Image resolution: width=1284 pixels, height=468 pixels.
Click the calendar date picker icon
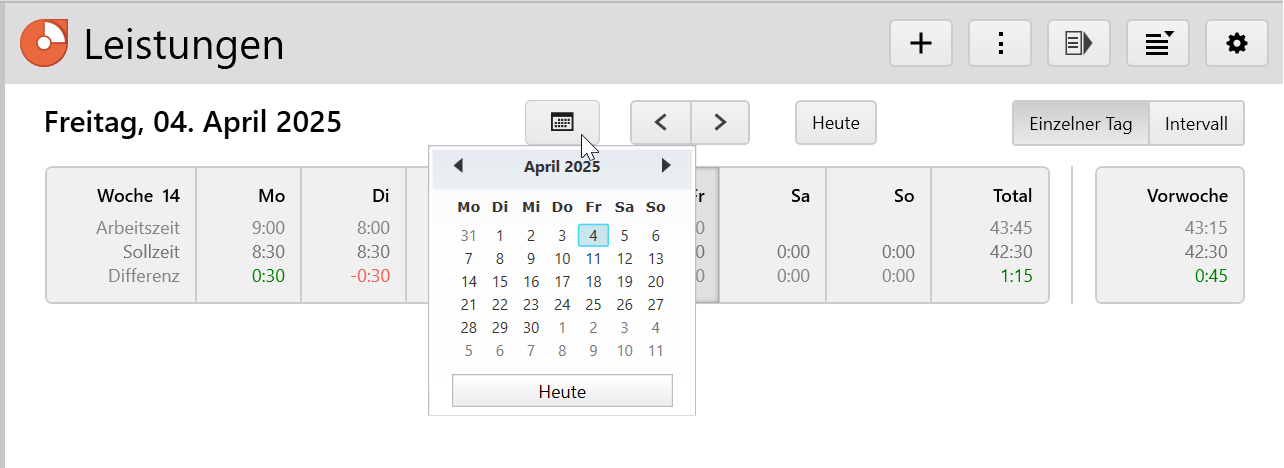[x=562, y=122]
